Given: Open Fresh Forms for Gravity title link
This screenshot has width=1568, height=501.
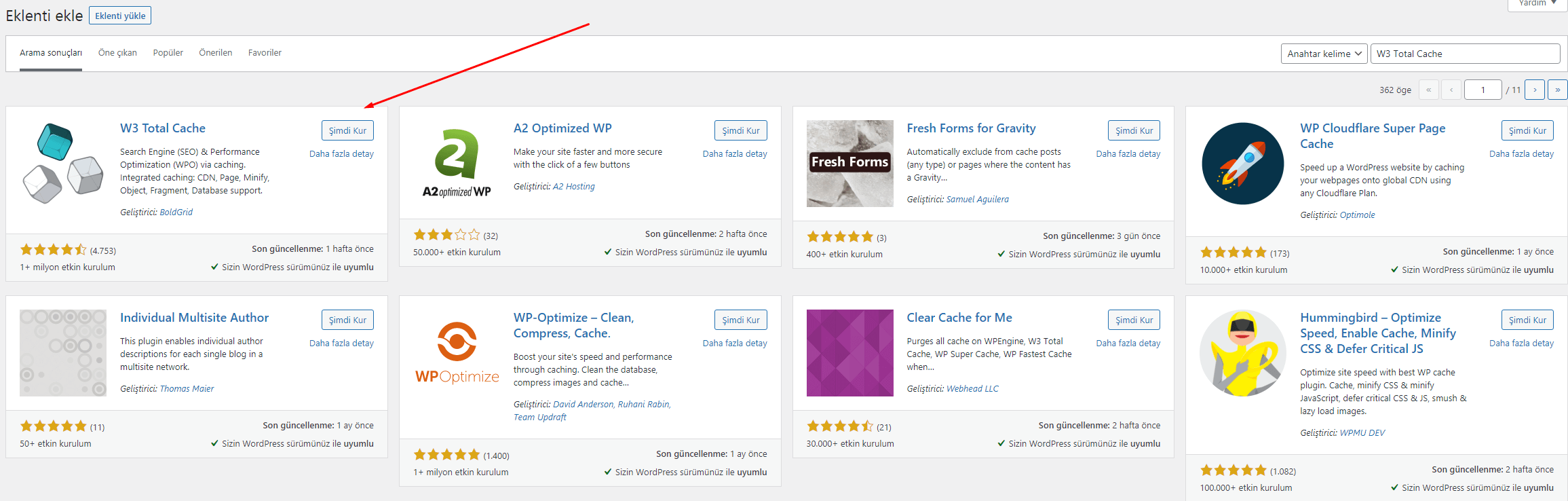Looking at the screenshot, I should 972,128.
